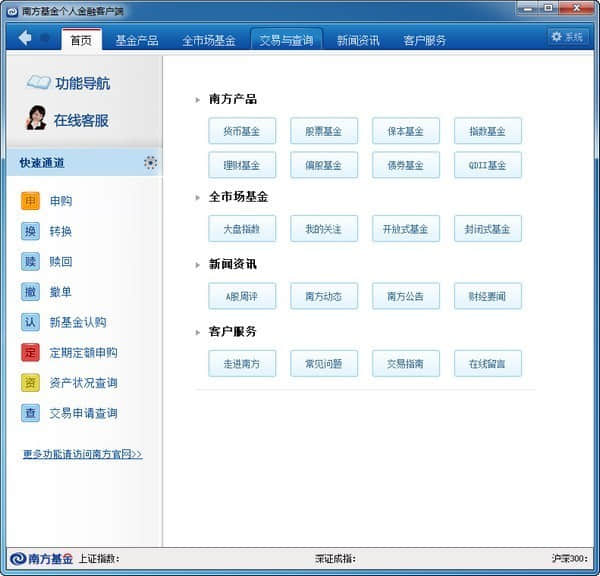The height and width of the screenshot is (576, 600).
Task: Click the yellow 资 icon
Action: click(30, 382)
